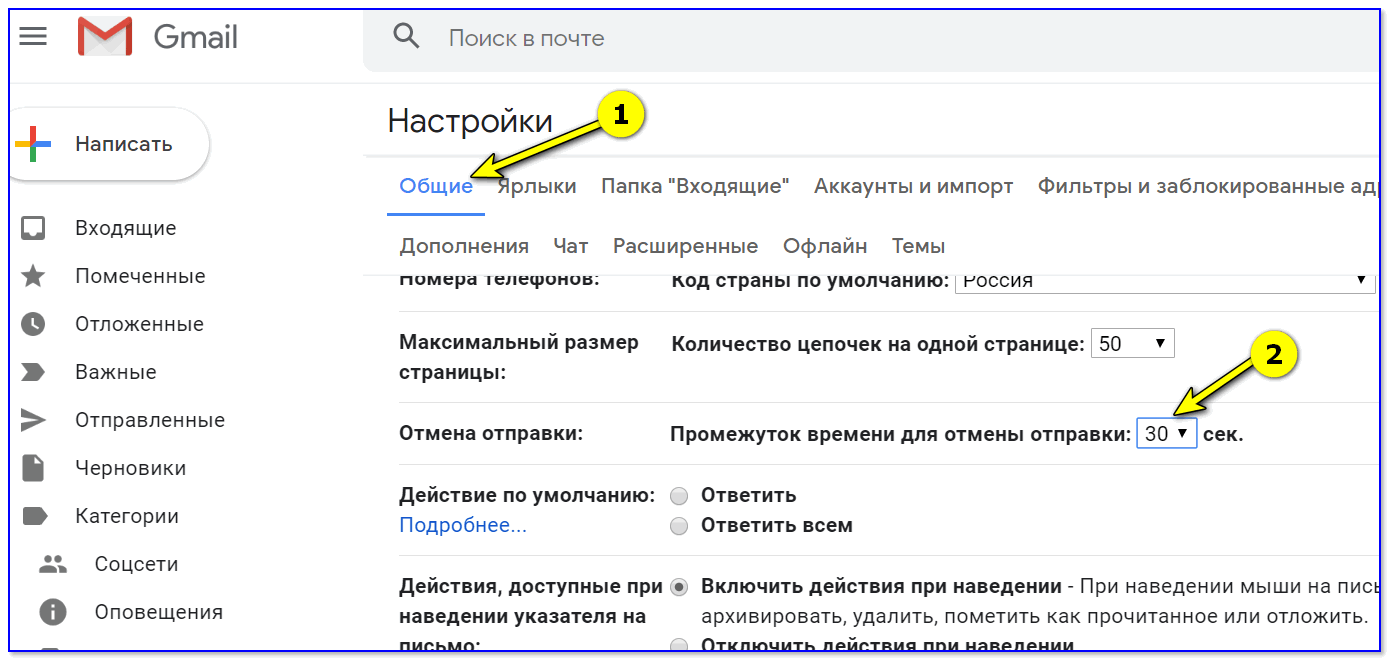Image resolution: width=1389 pixels, height=660 pixels.
Task: Choose Включить действия при наведении option
Action: point(680,587)
